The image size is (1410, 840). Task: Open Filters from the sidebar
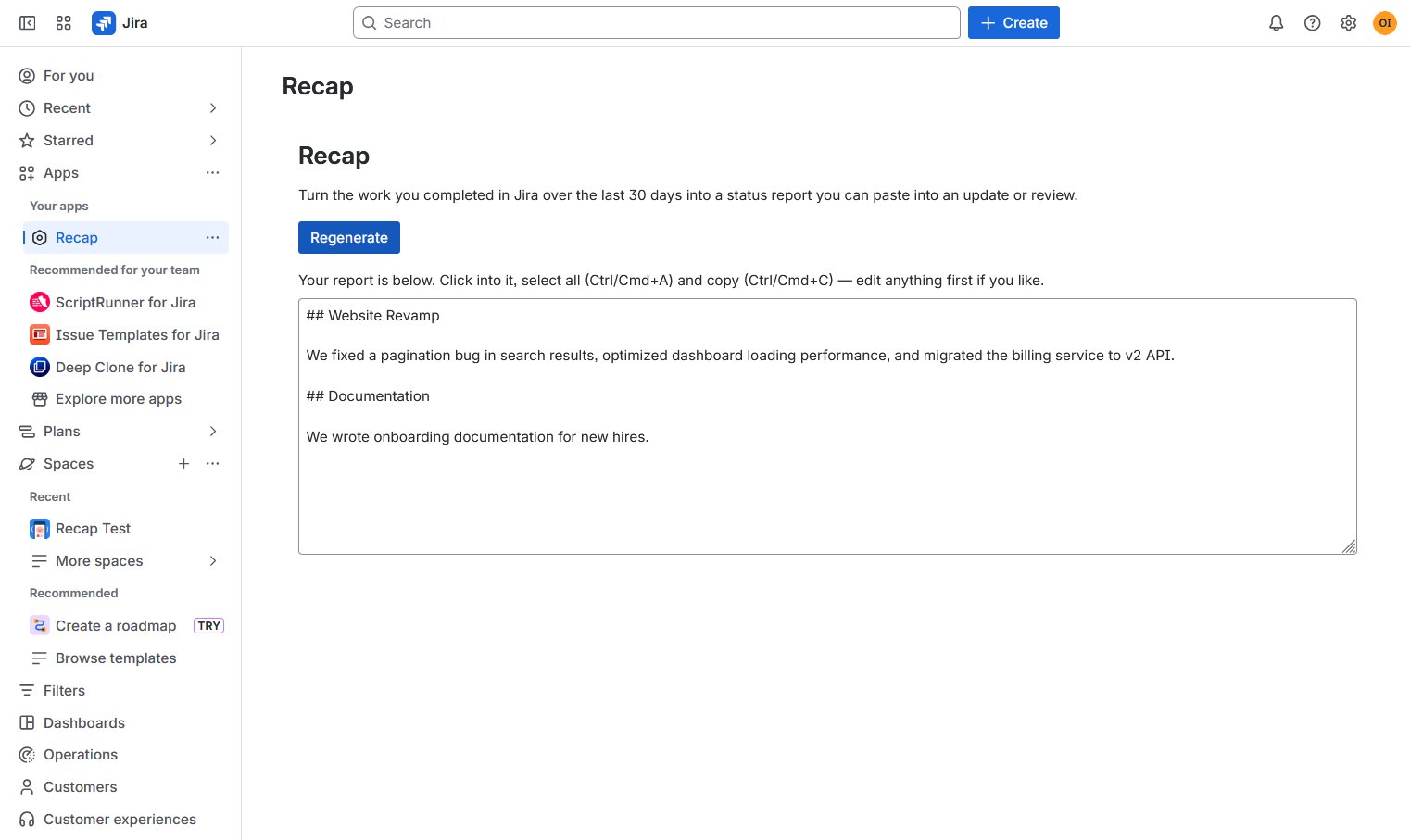click(x=120, y=691)
